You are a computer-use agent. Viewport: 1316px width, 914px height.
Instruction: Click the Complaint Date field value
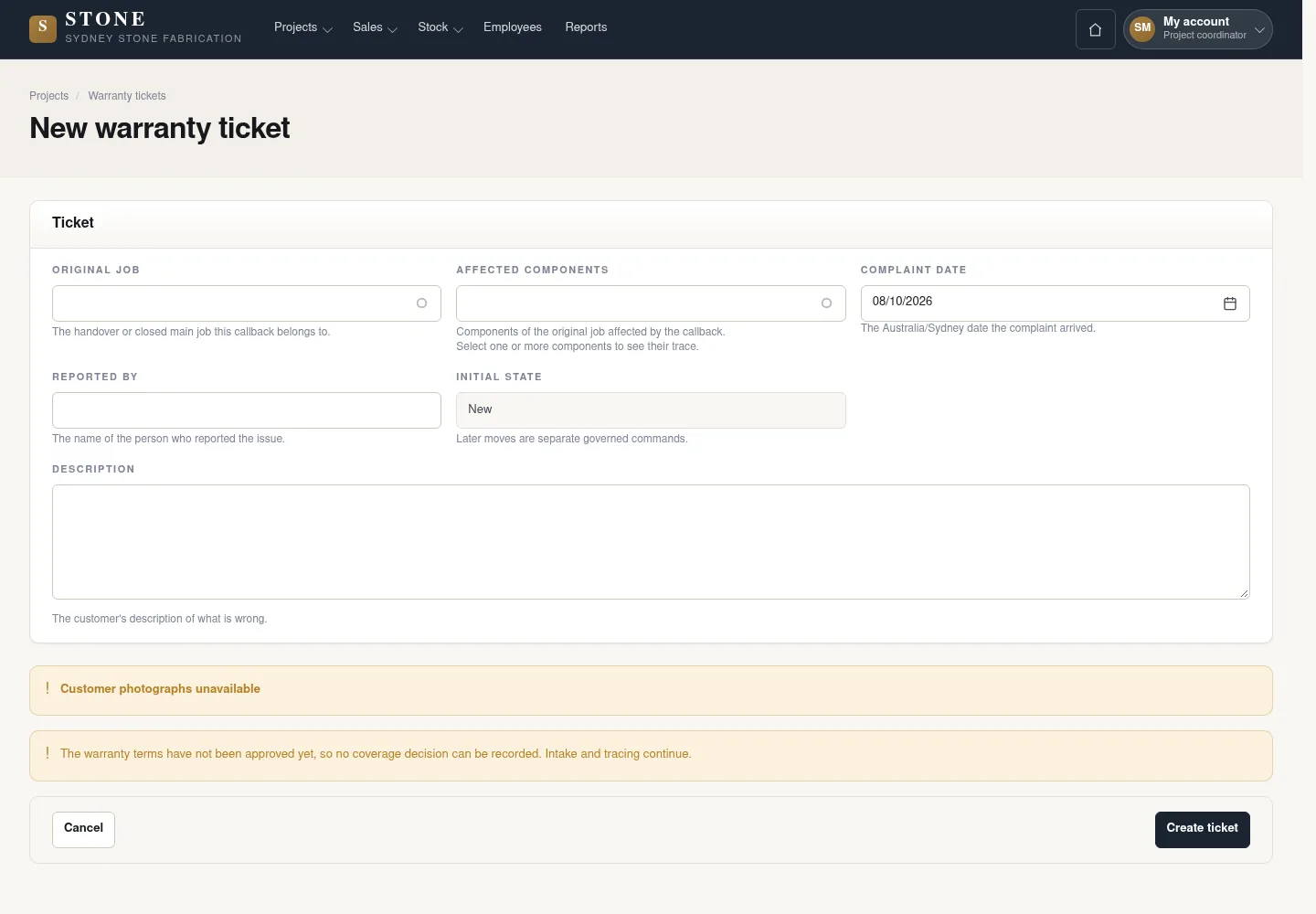(x=902, y=302)
